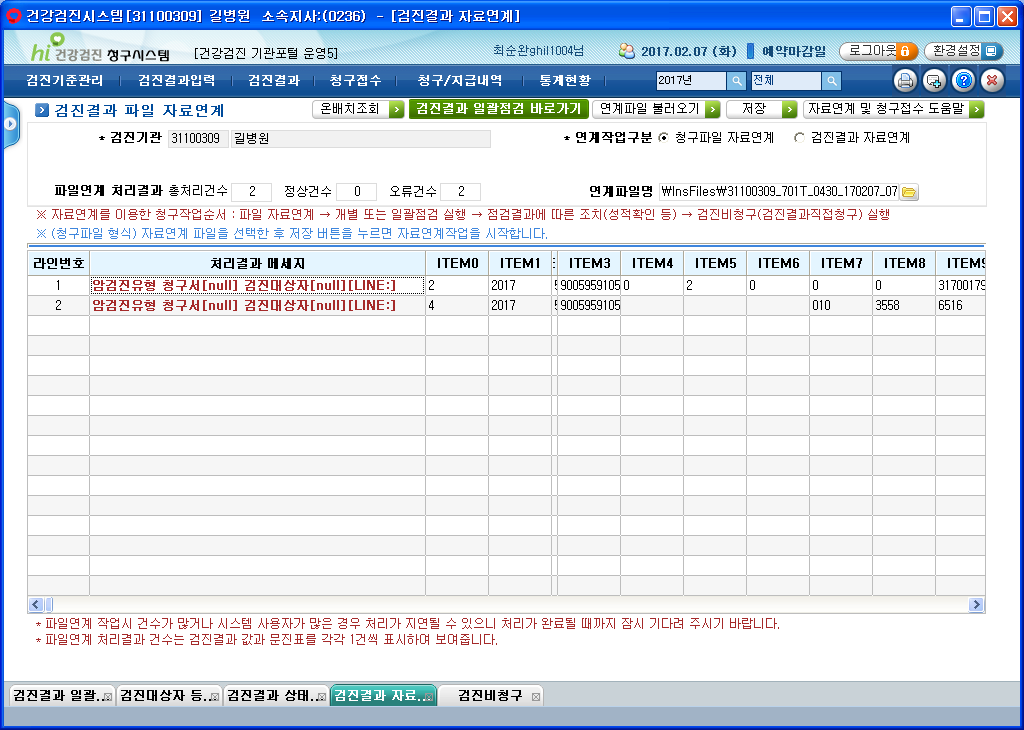1024x730 pixels.
Task: Click the monitor with plus icon
Action: coord(935,81)
